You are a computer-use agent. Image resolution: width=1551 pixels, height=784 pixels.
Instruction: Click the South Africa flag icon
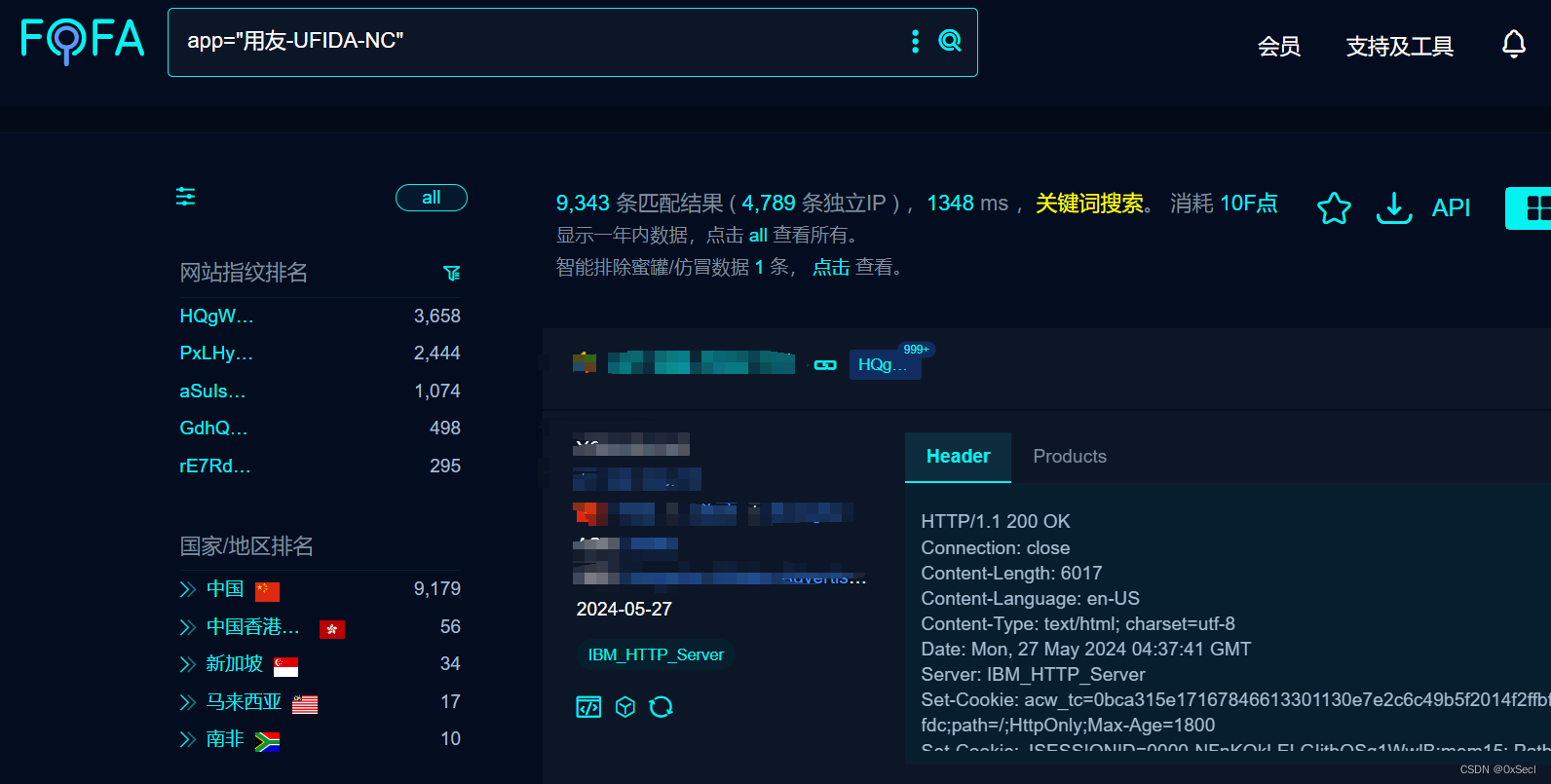click(x=267, y=741)
